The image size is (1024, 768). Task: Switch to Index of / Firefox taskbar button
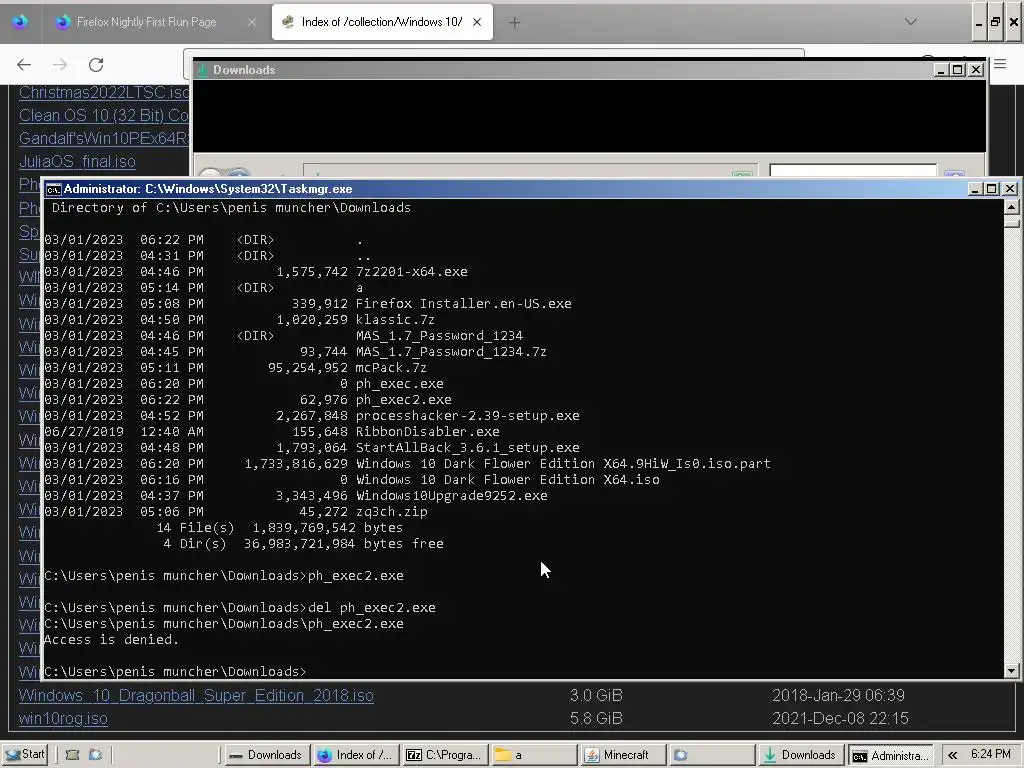[357, 755]
